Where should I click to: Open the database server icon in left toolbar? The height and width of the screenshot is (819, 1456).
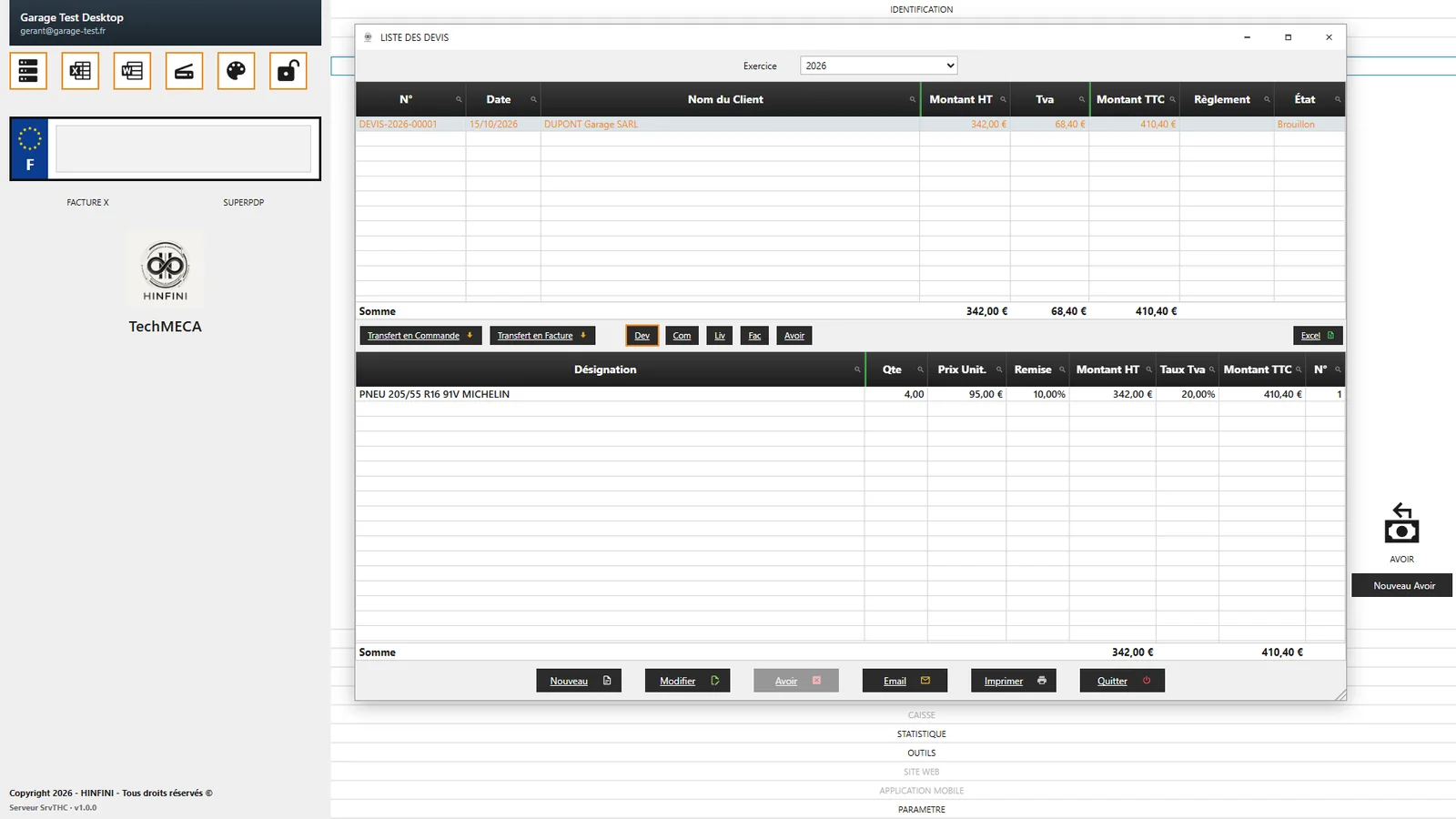[x=28, y=71]
